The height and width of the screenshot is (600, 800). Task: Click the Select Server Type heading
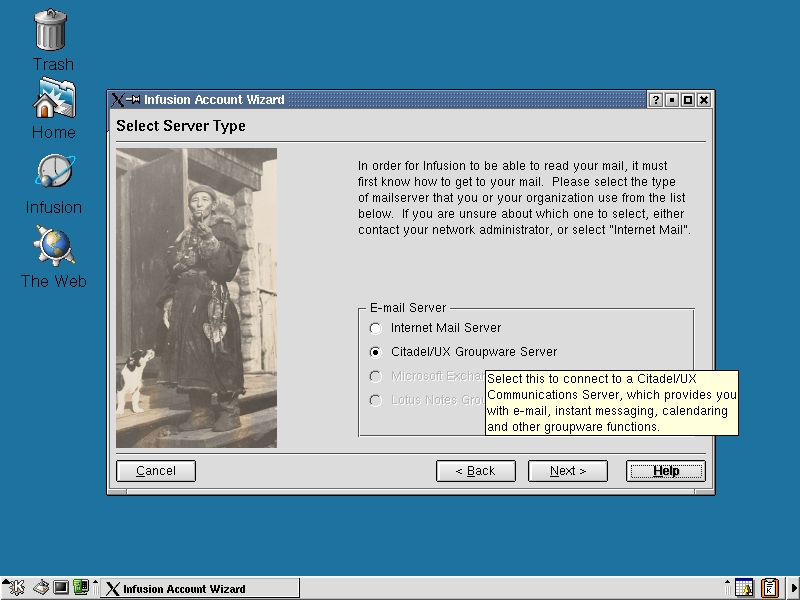181,126
